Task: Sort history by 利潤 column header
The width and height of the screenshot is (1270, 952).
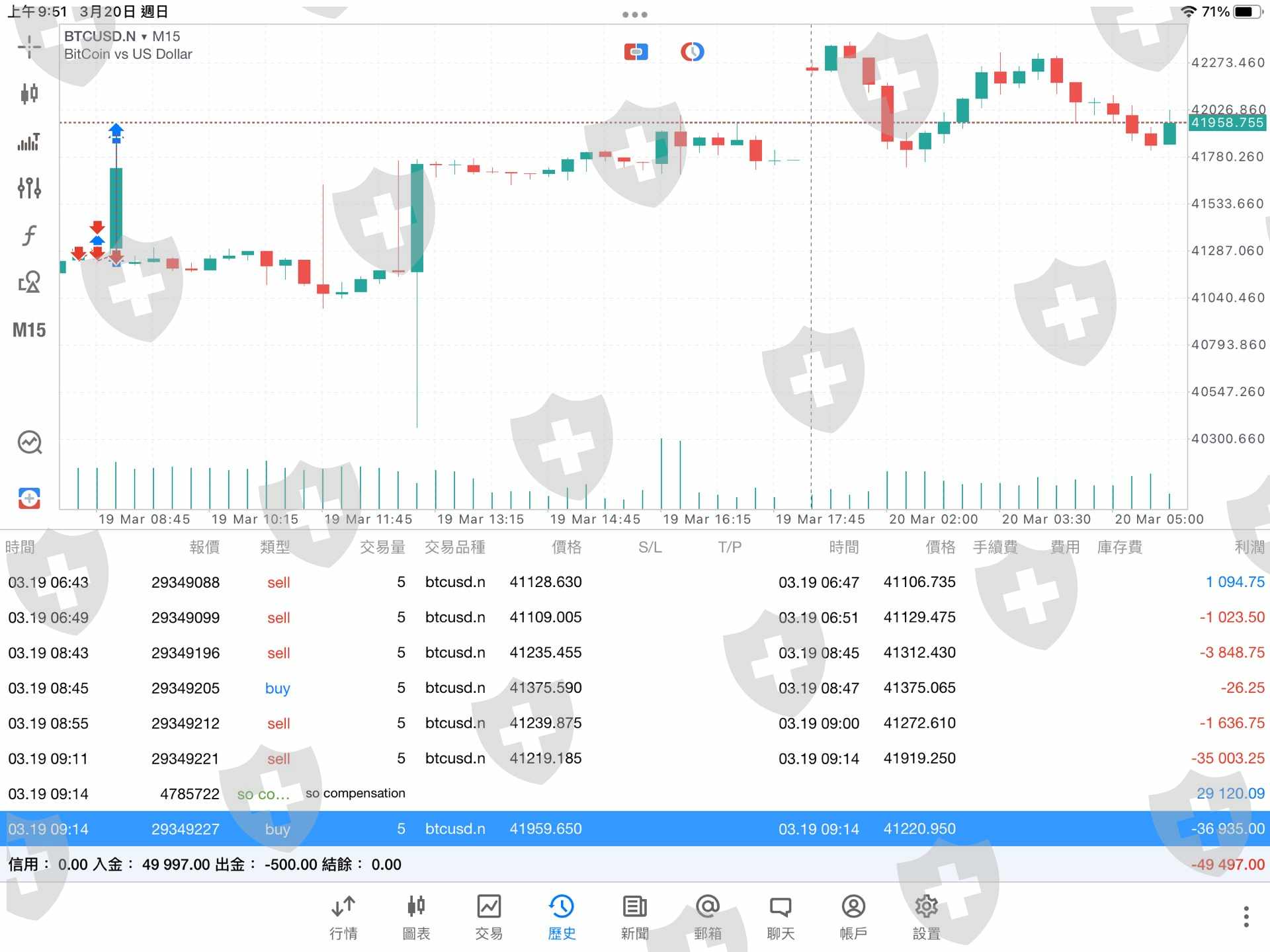Action: (1248, 547)
